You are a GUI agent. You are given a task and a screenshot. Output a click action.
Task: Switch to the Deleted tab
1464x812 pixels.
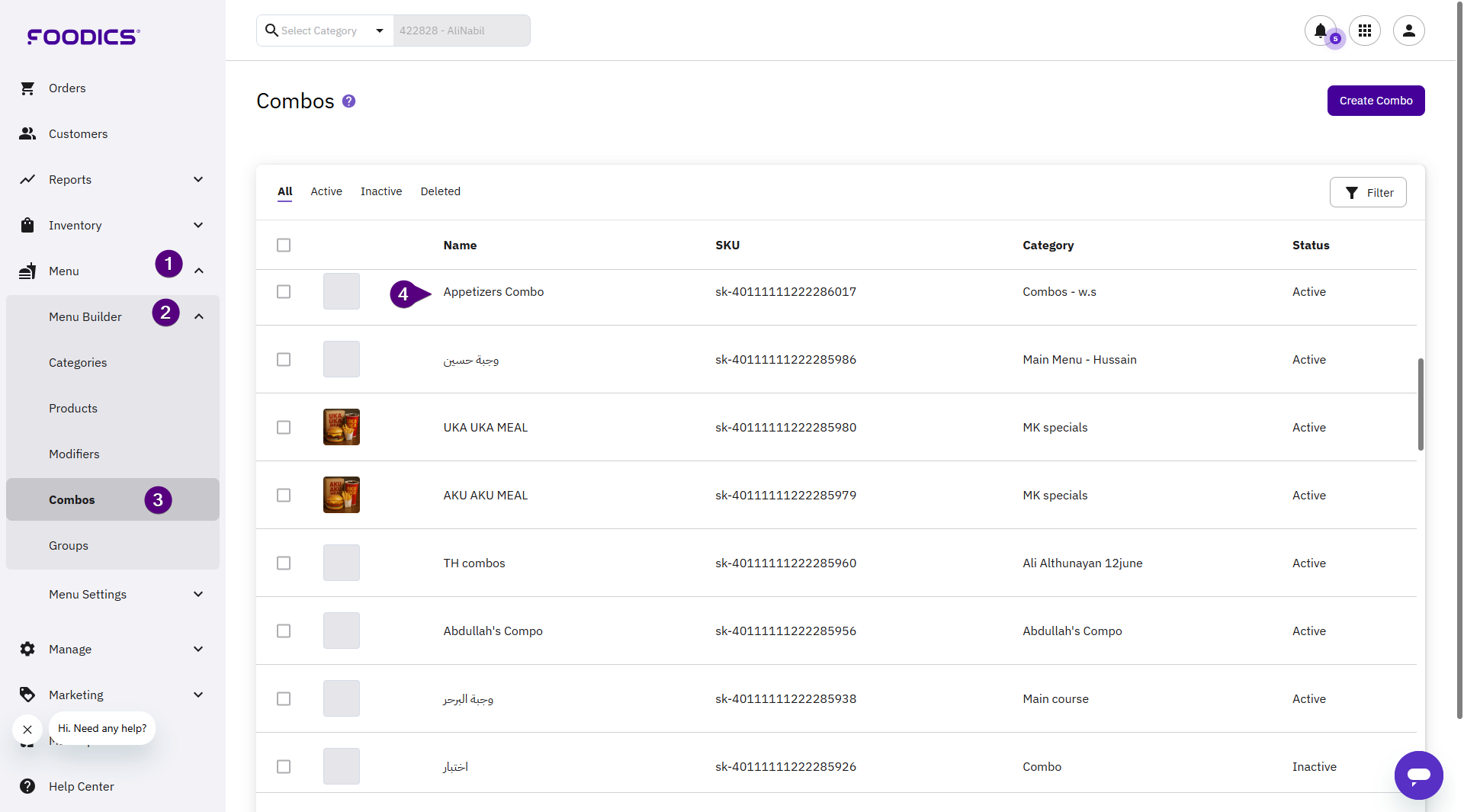click(440, 191)
